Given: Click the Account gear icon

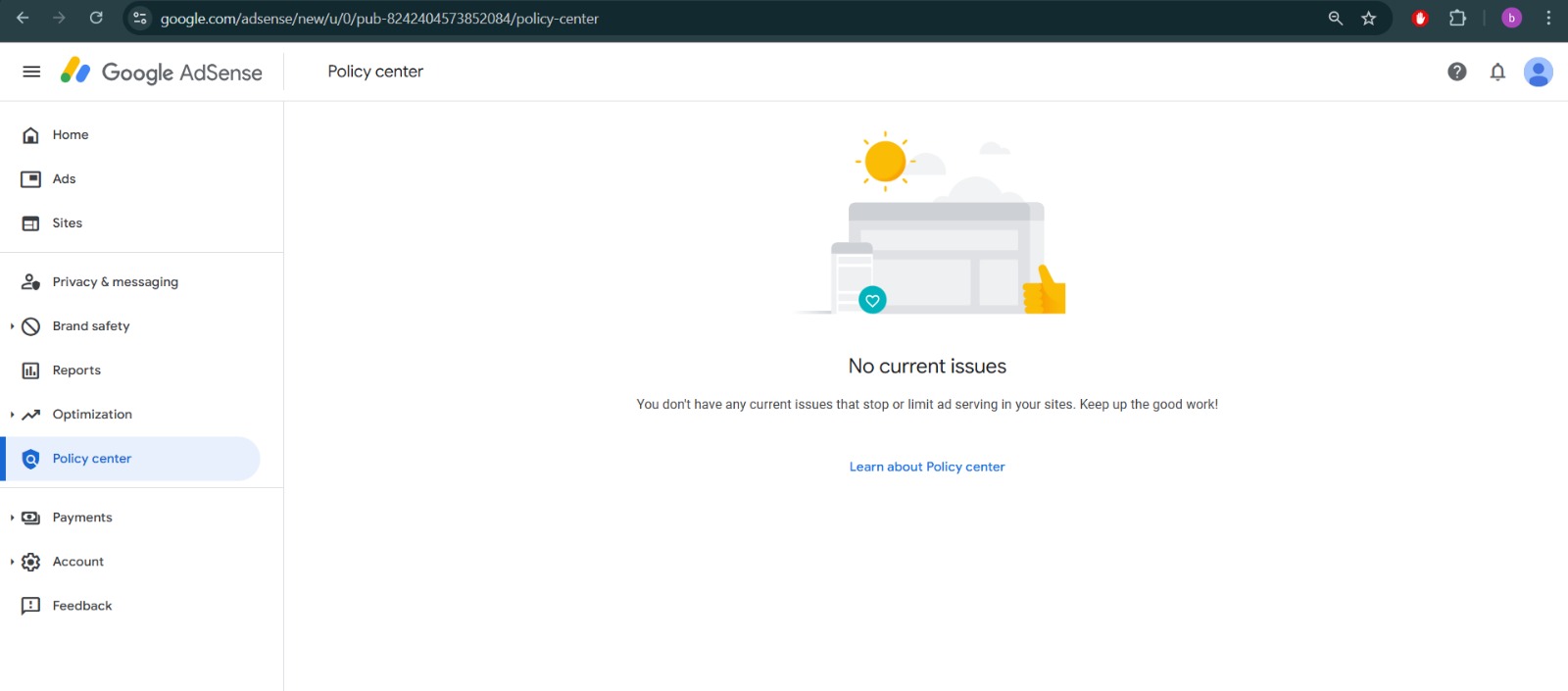Looking at the screenshot, I should (x=30, y=562).
